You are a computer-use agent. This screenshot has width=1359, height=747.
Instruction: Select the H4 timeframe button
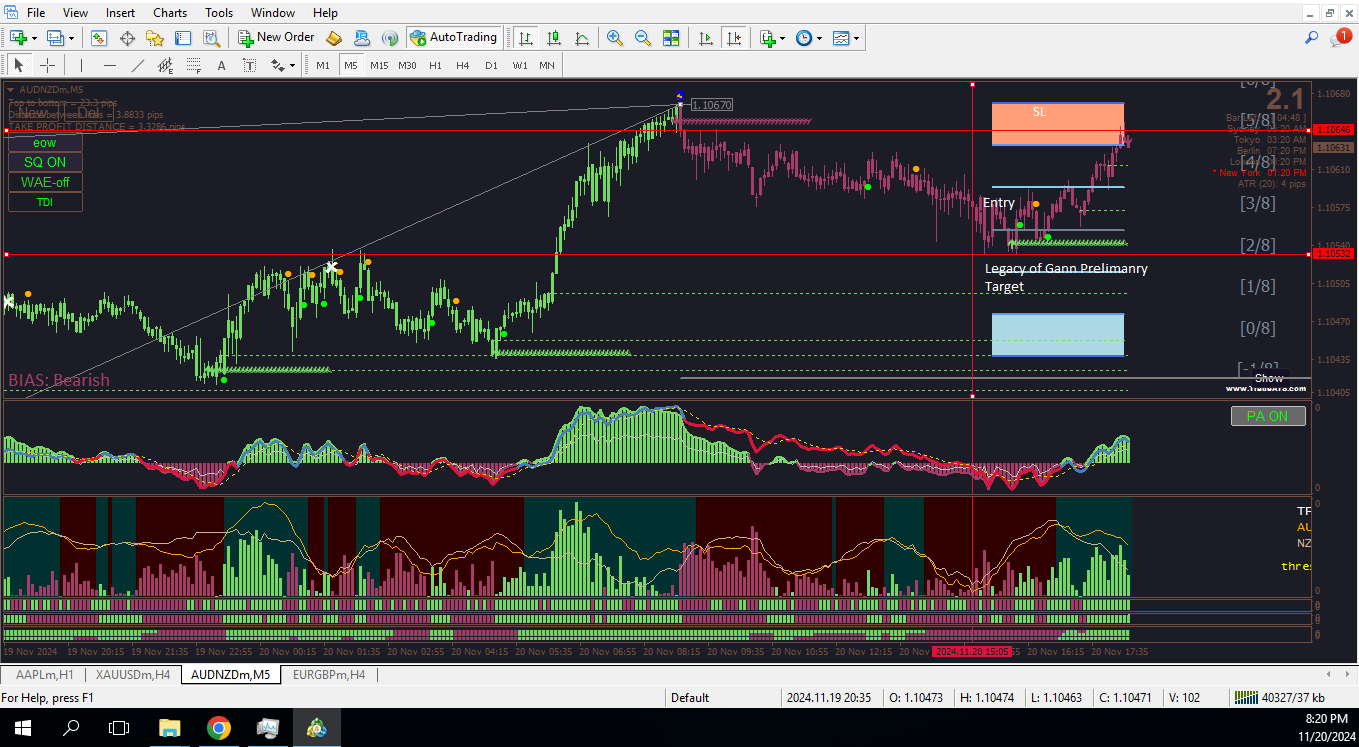[x=462, y=65]
